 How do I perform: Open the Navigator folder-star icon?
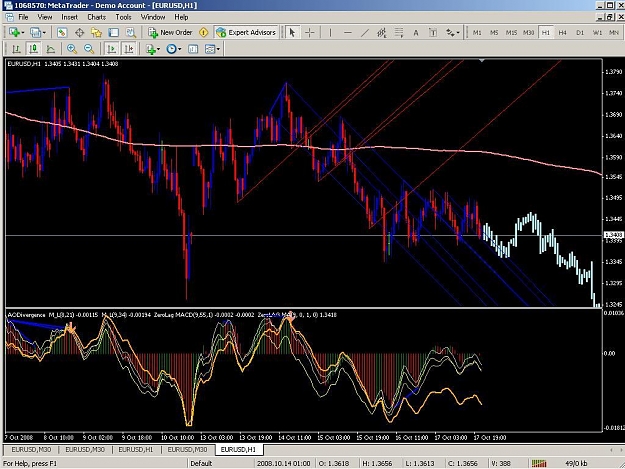tap(96, 33)
